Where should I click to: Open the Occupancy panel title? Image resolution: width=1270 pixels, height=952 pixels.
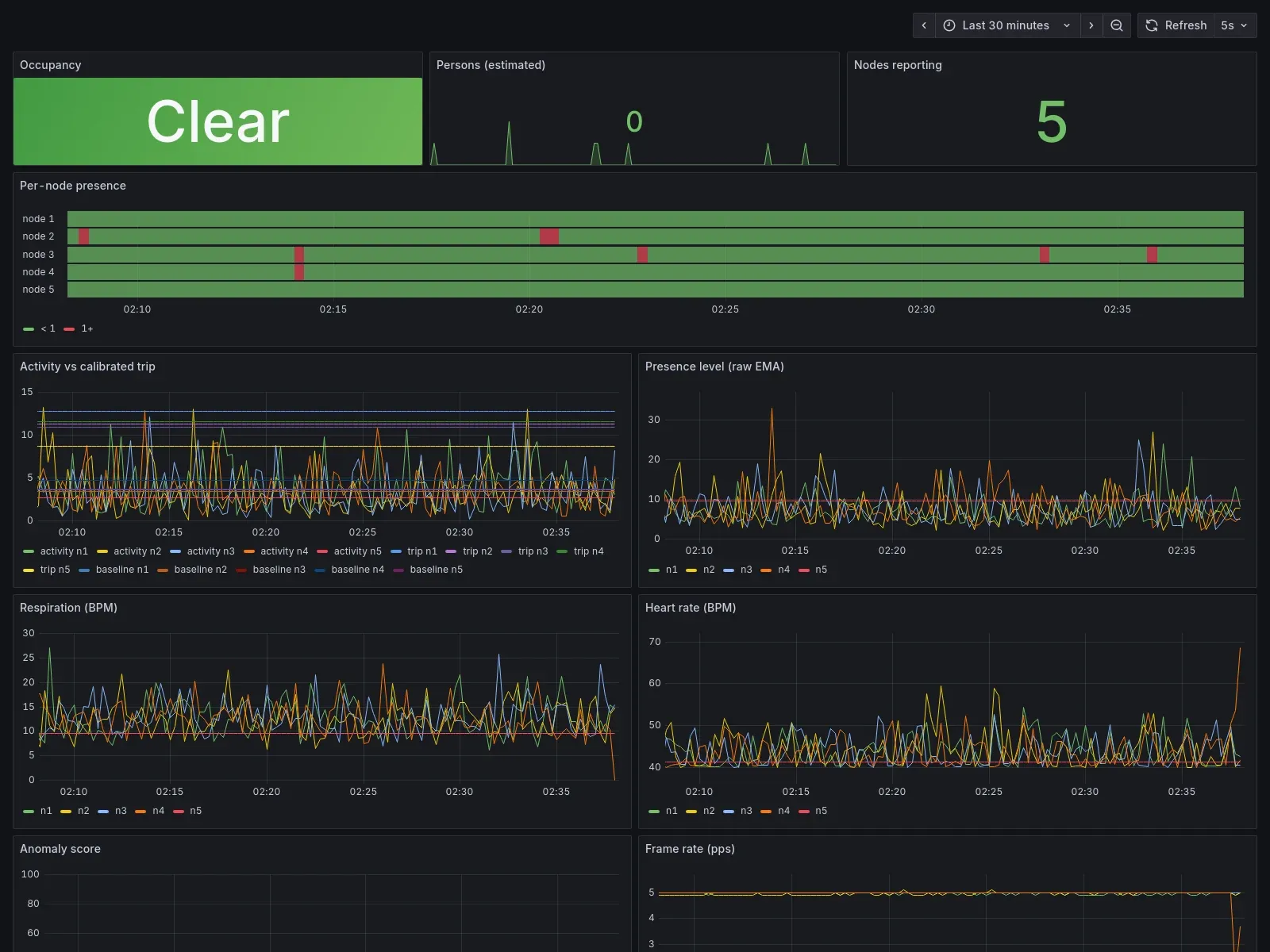pyautogui.click(x=51, y=65)
